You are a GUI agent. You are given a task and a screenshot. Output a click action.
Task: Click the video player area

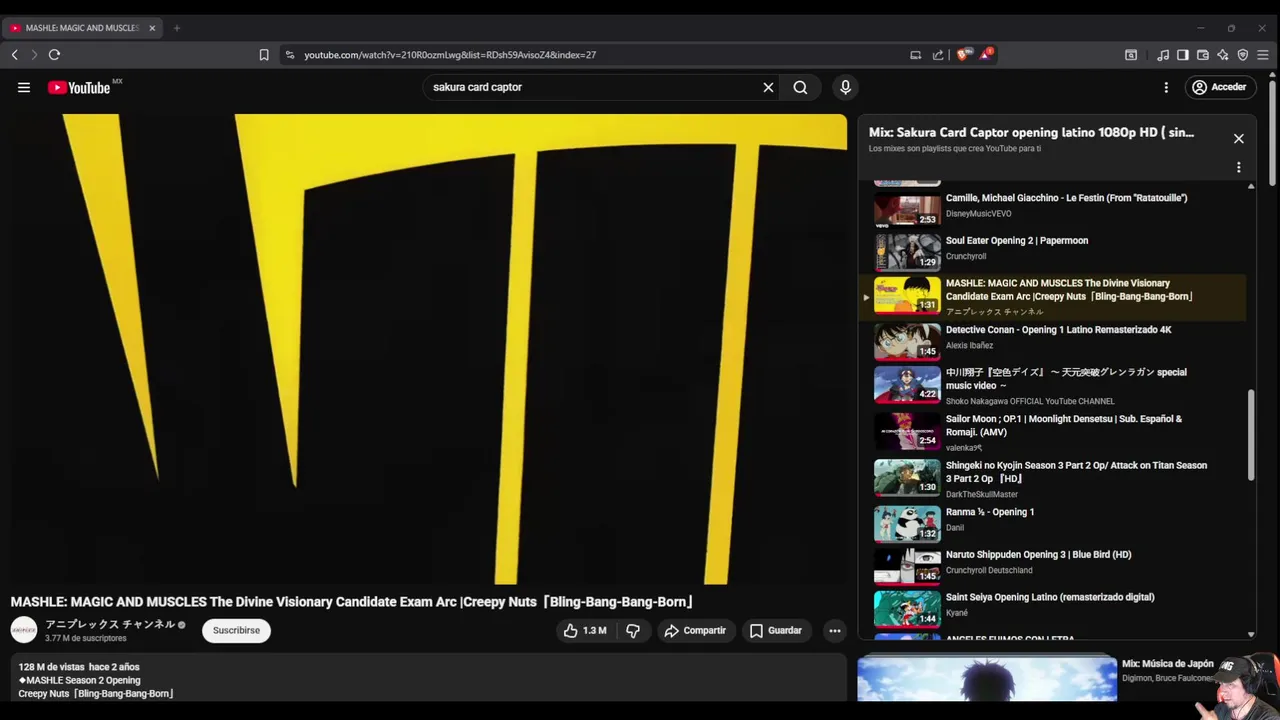click(428, 348)
